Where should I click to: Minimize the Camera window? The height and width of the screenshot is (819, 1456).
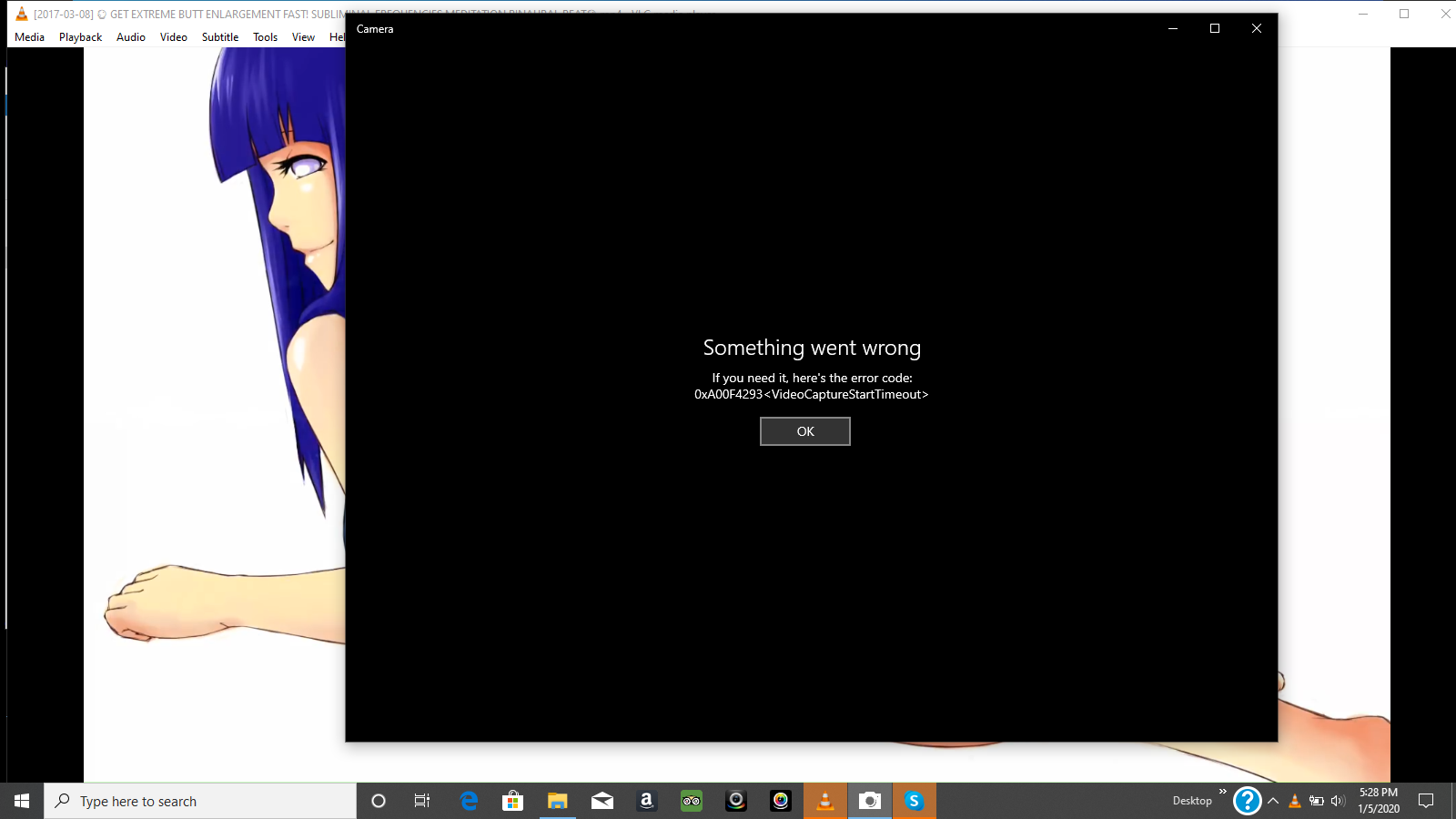tap(1173, 28)
